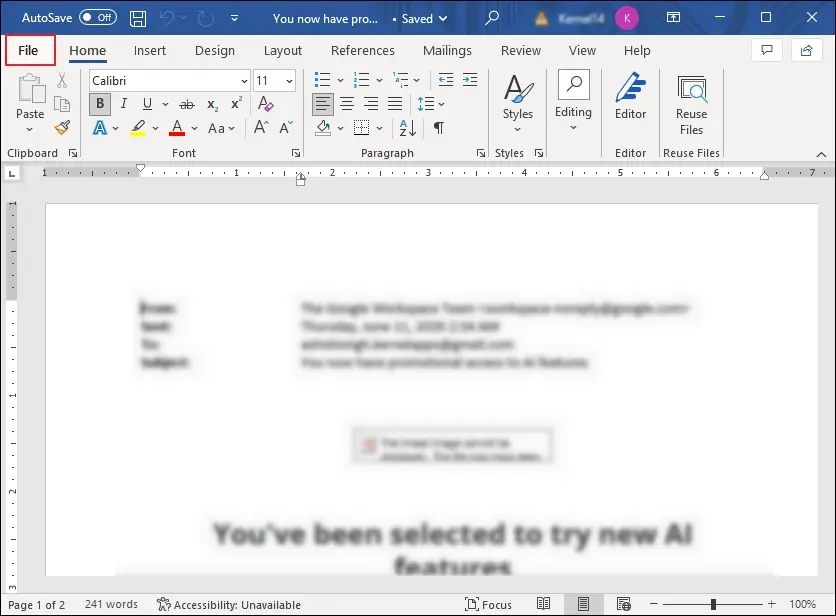
Task: Open the Styles gallery button
Action: click(x=518, y=105)
